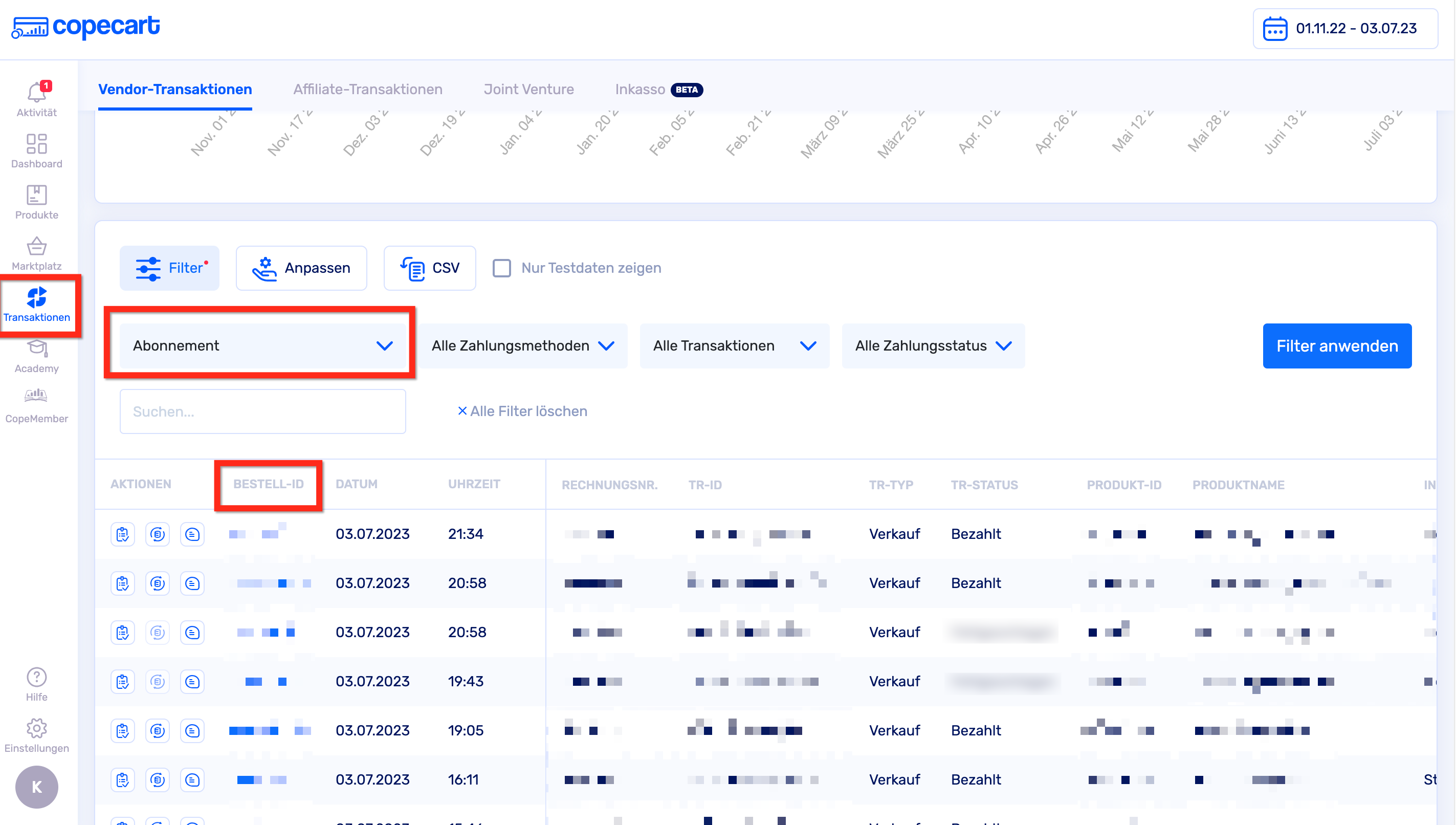The height and width of the screenshot is (825, 1456).
Task: Open Alle Zahlungsmethoden dropdown
Action: tap(522, 345)
